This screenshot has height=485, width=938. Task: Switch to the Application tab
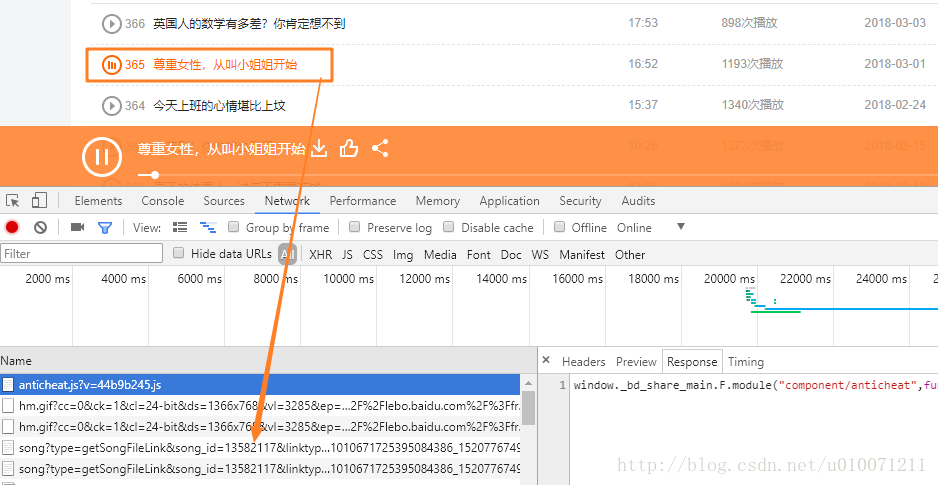(509, 202)
